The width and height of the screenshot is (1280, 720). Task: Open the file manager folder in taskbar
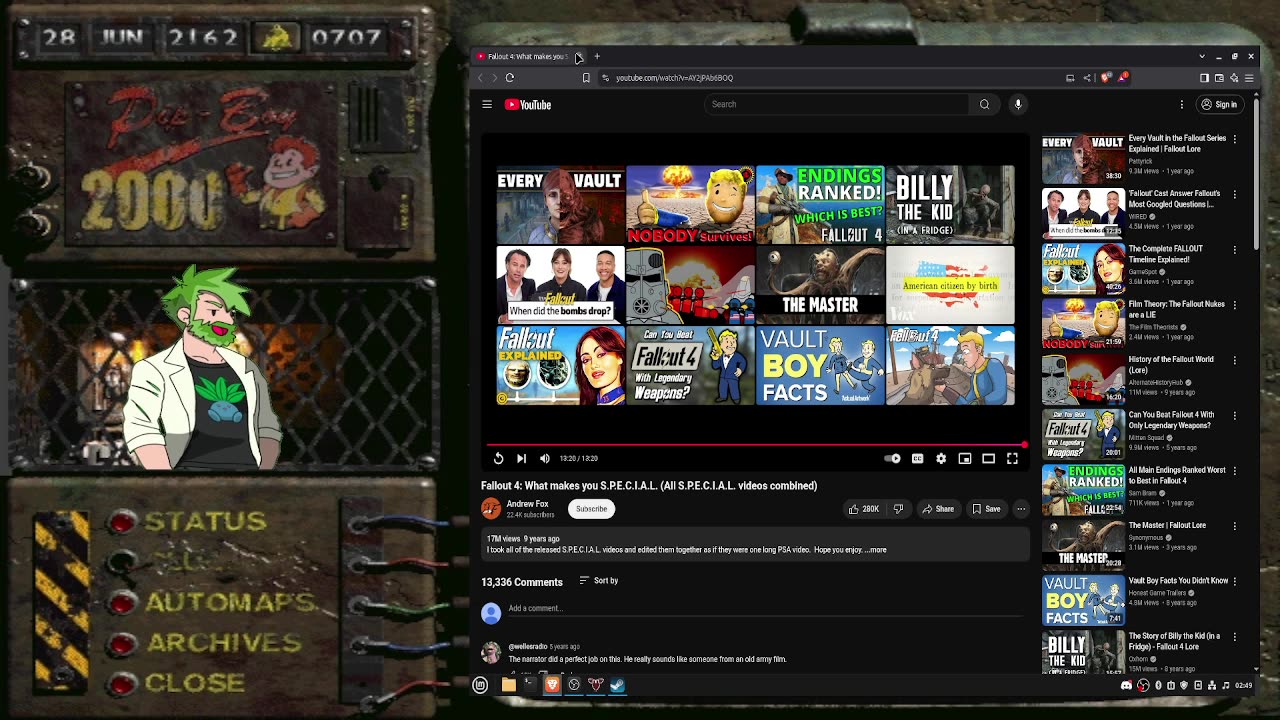[508, 685]
